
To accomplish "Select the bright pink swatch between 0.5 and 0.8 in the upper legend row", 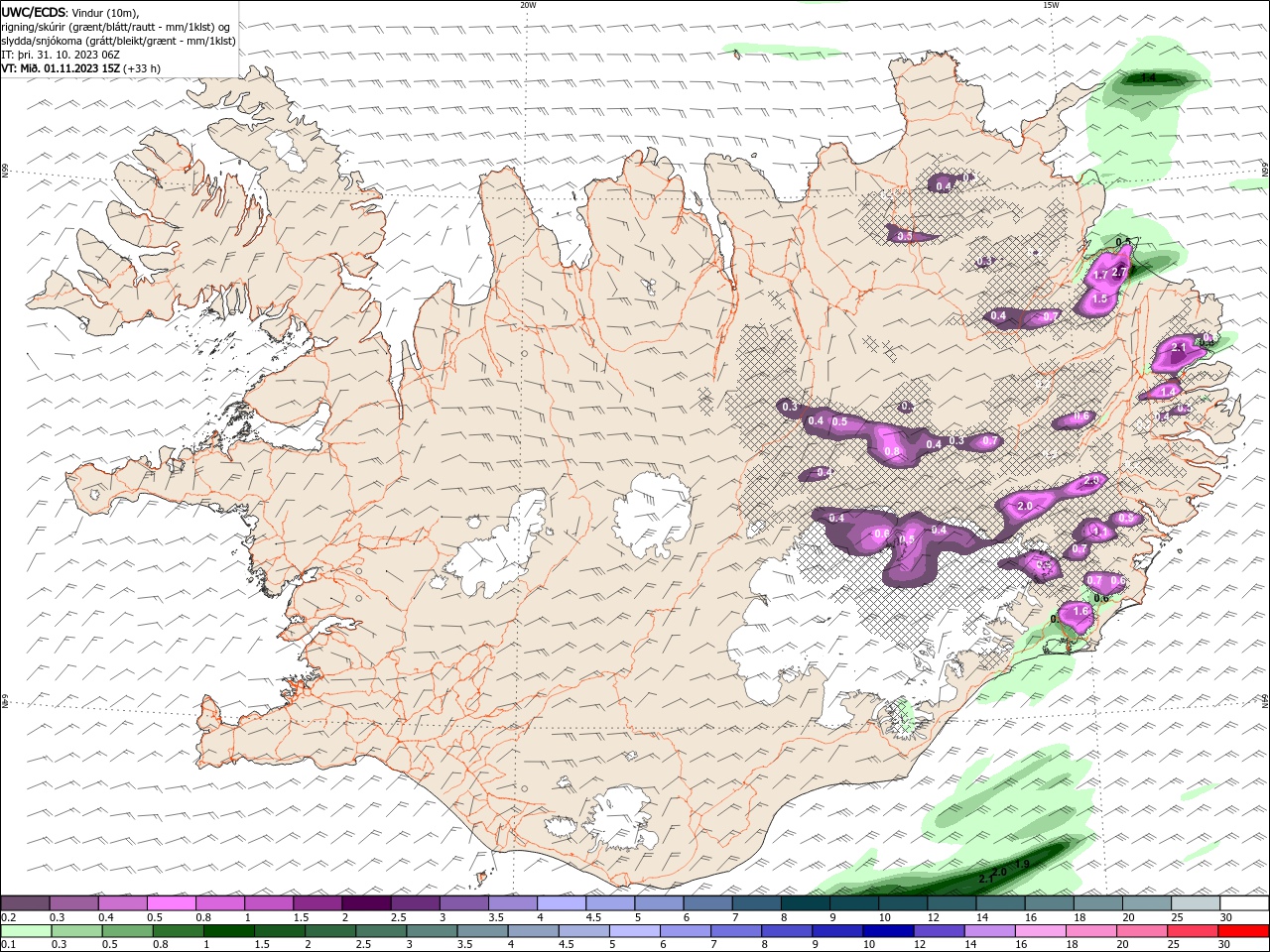I will (x=172, y=903).
